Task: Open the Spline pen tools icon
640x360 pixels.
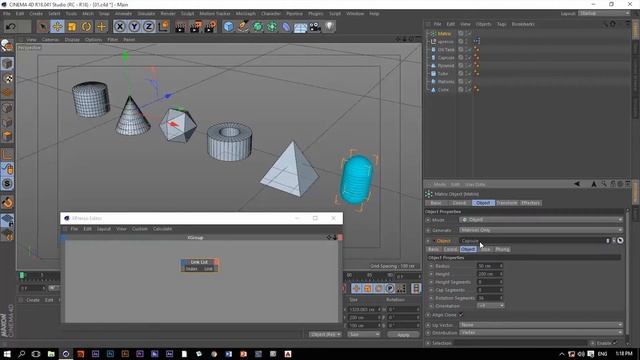Action: [x=243, y=27]
